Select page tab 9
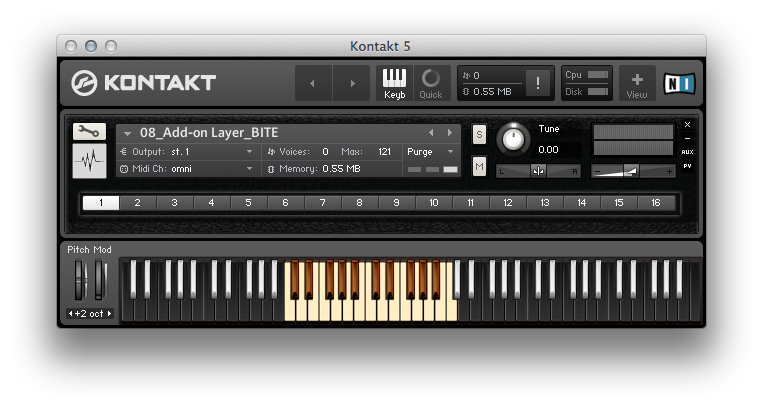Screen dimensions: 763x407 tap(397, 203)
